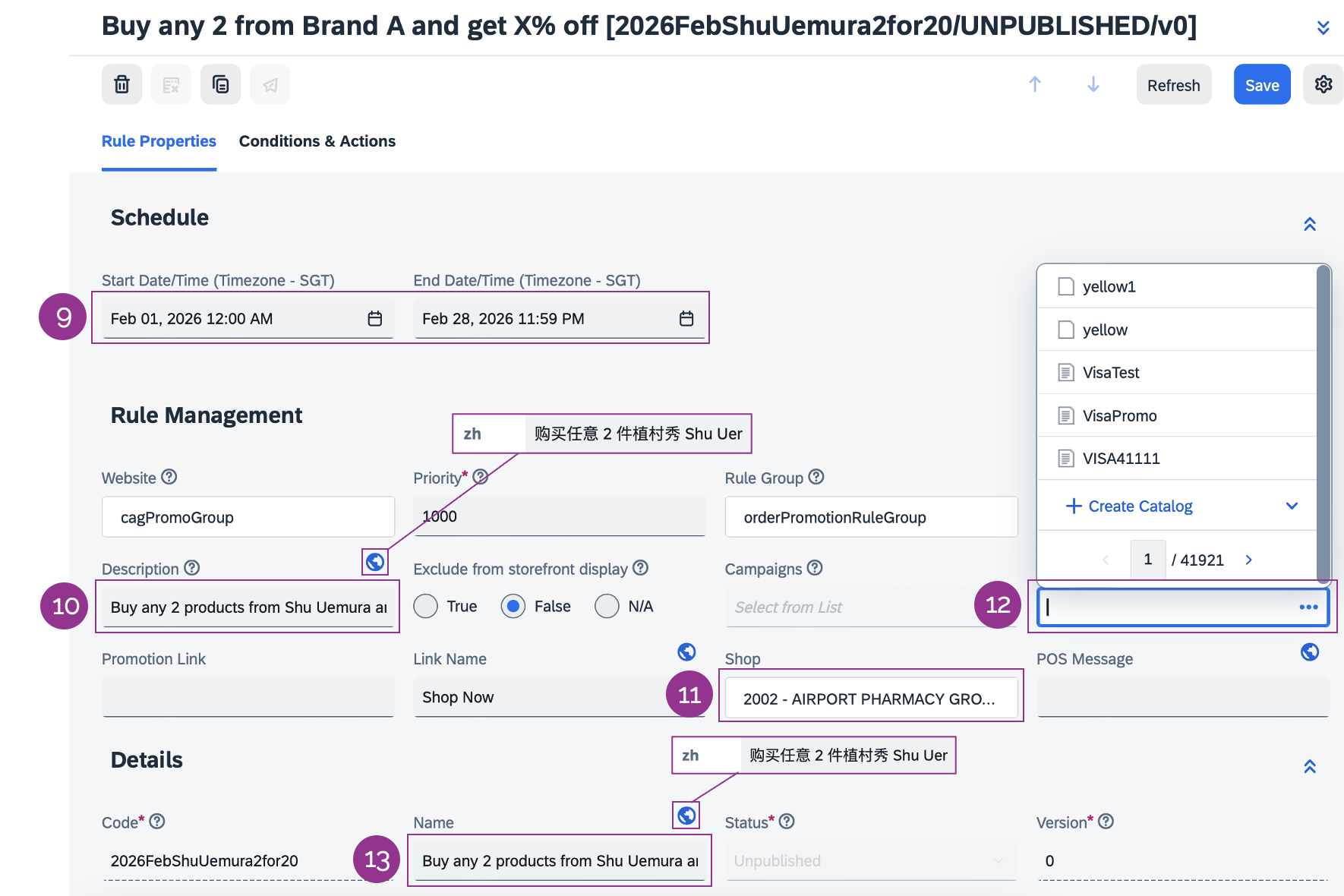Open the Start Date calendar picker
This screenshot has height=896, width=1344.
click(x=375, y=319)
